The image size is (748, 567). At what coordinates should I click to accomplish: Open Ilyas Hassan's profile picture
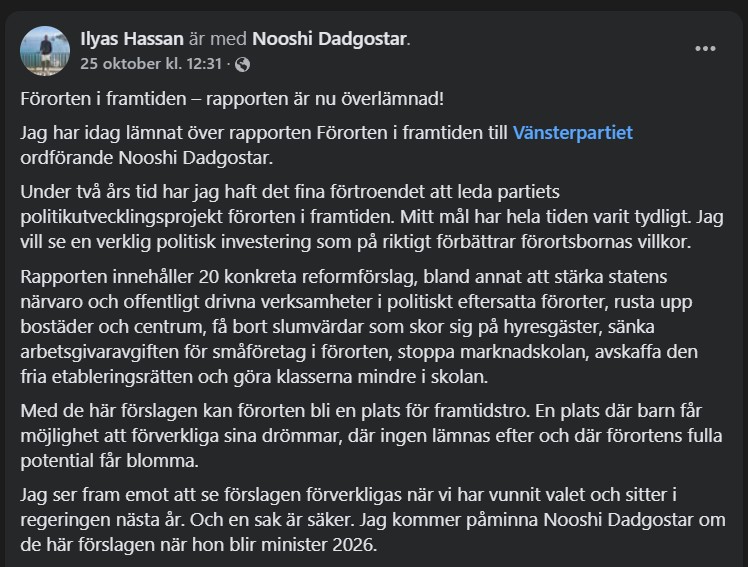click(48, 50)
